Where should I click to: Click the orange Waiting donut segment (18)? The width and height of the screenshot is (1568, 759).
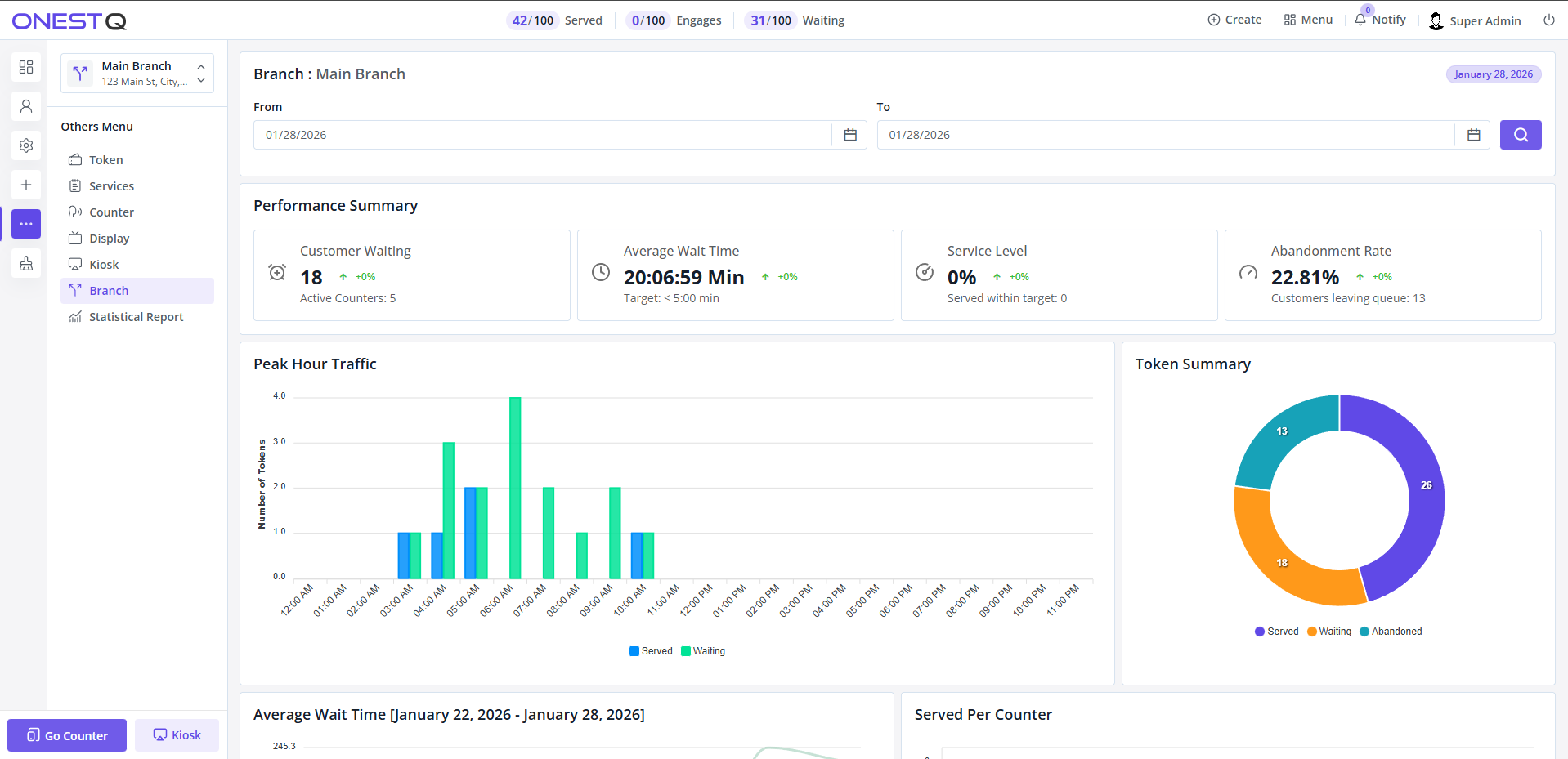tap(1282, 563)
